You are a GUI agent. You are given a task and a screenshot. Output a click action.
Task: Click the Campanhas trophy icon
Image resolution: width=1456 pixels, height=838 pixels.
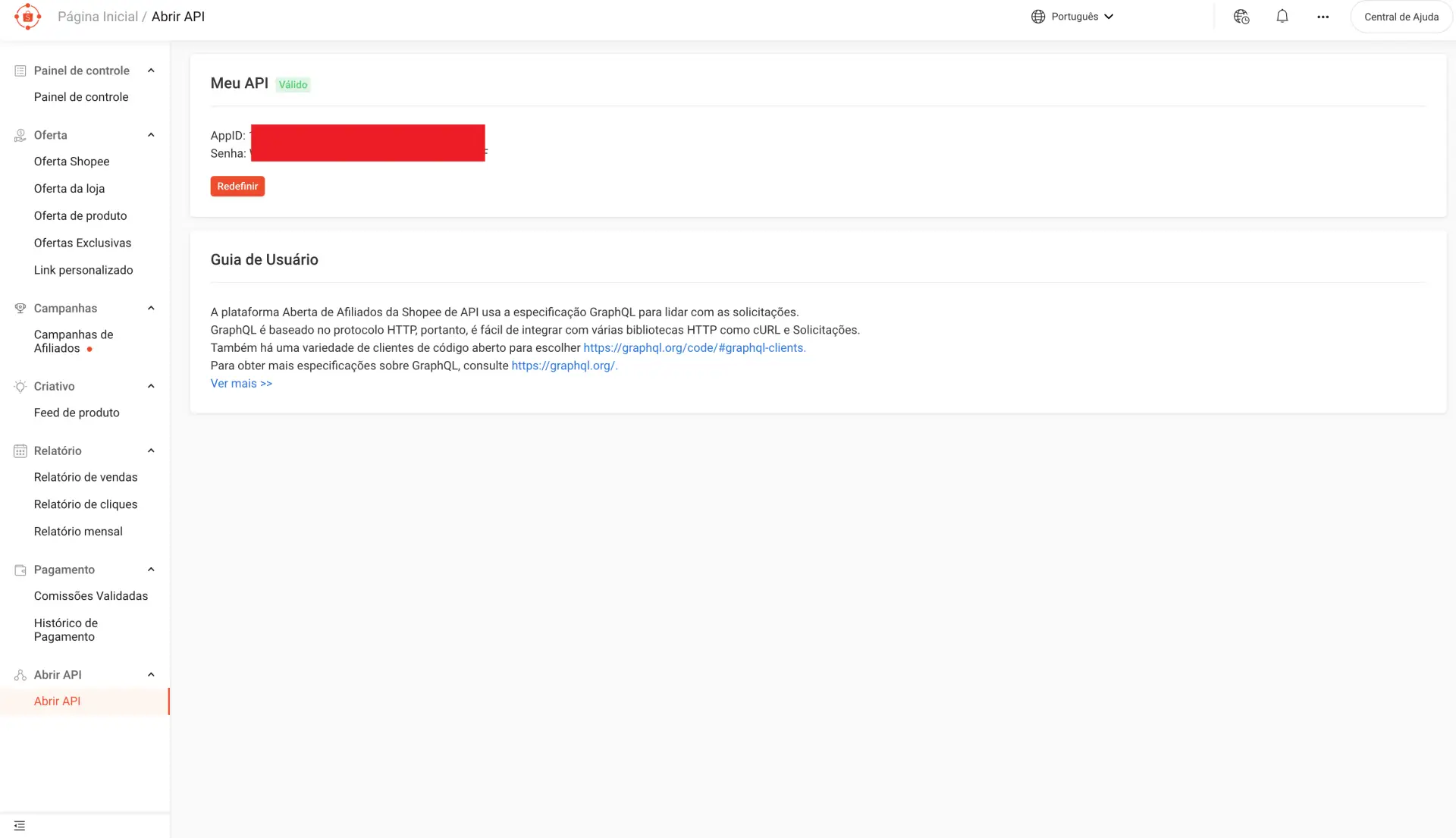[20, 308]
